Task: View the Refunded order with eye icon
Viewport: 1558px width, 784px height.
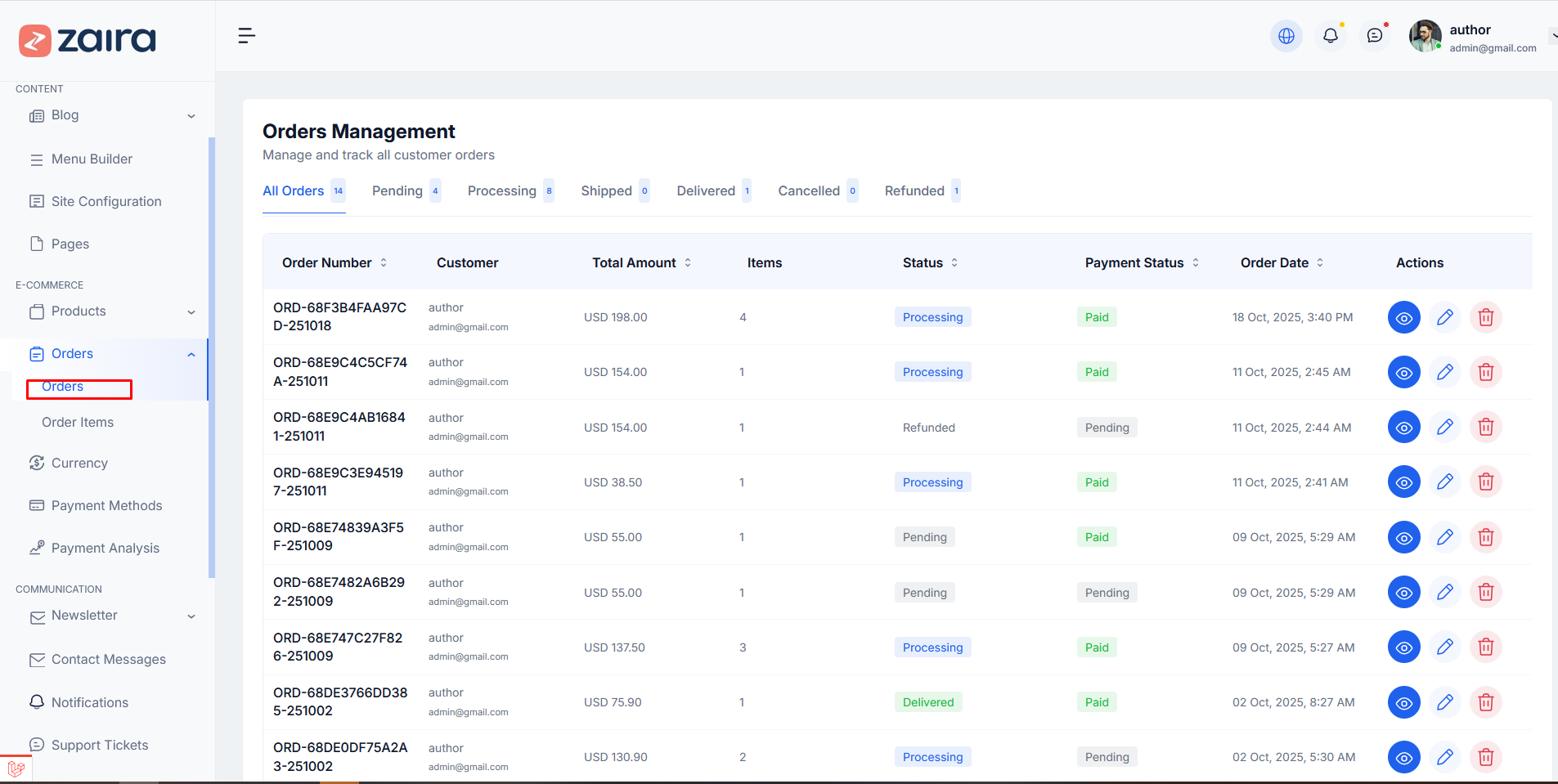Action: pos(1403,428)
